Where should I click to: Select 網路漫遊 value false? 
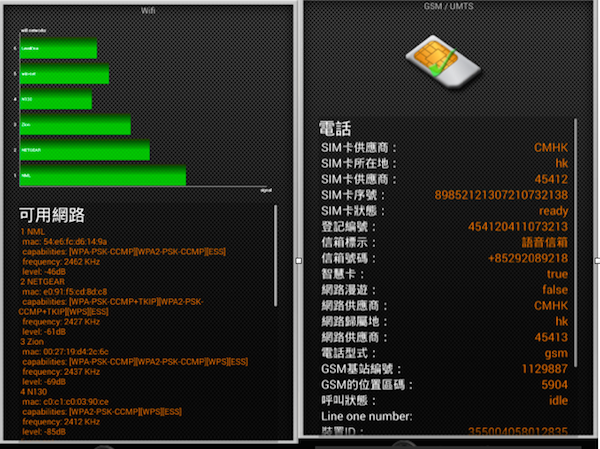pos(555,290)
